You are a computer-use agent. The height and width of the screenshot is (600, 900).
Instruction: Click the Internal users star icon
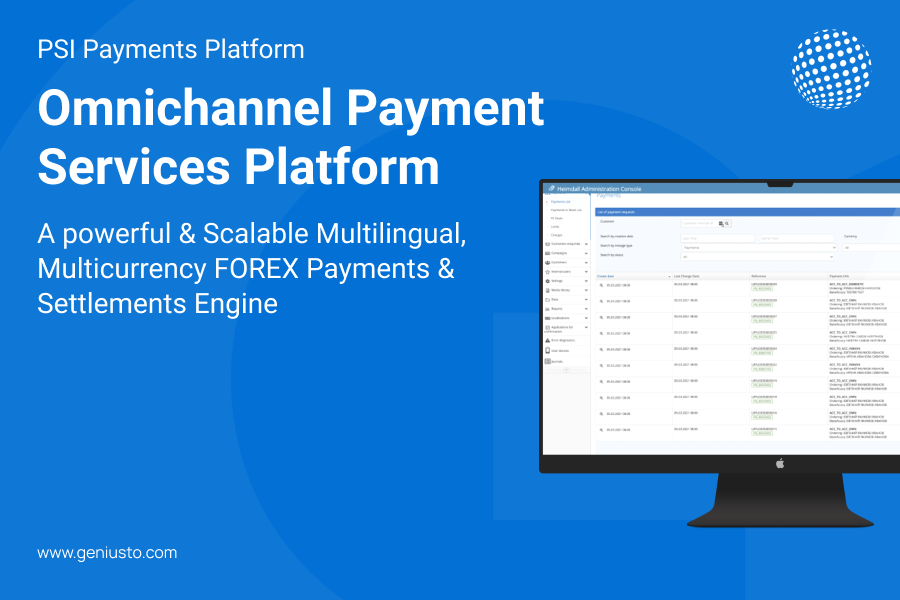coord(548,272)
